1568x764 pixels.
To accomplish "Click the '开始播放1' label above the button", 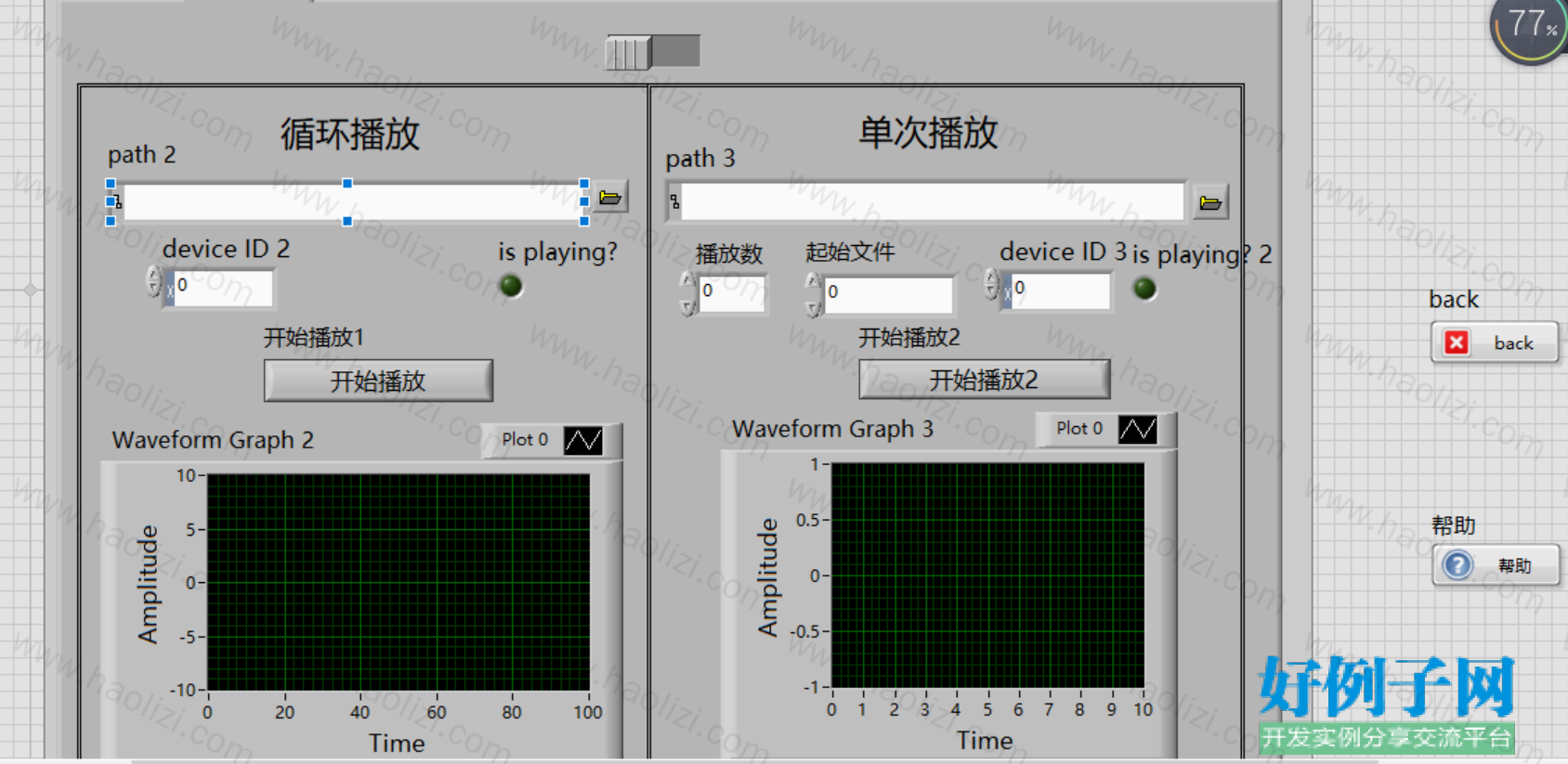I will pos(314,337).
